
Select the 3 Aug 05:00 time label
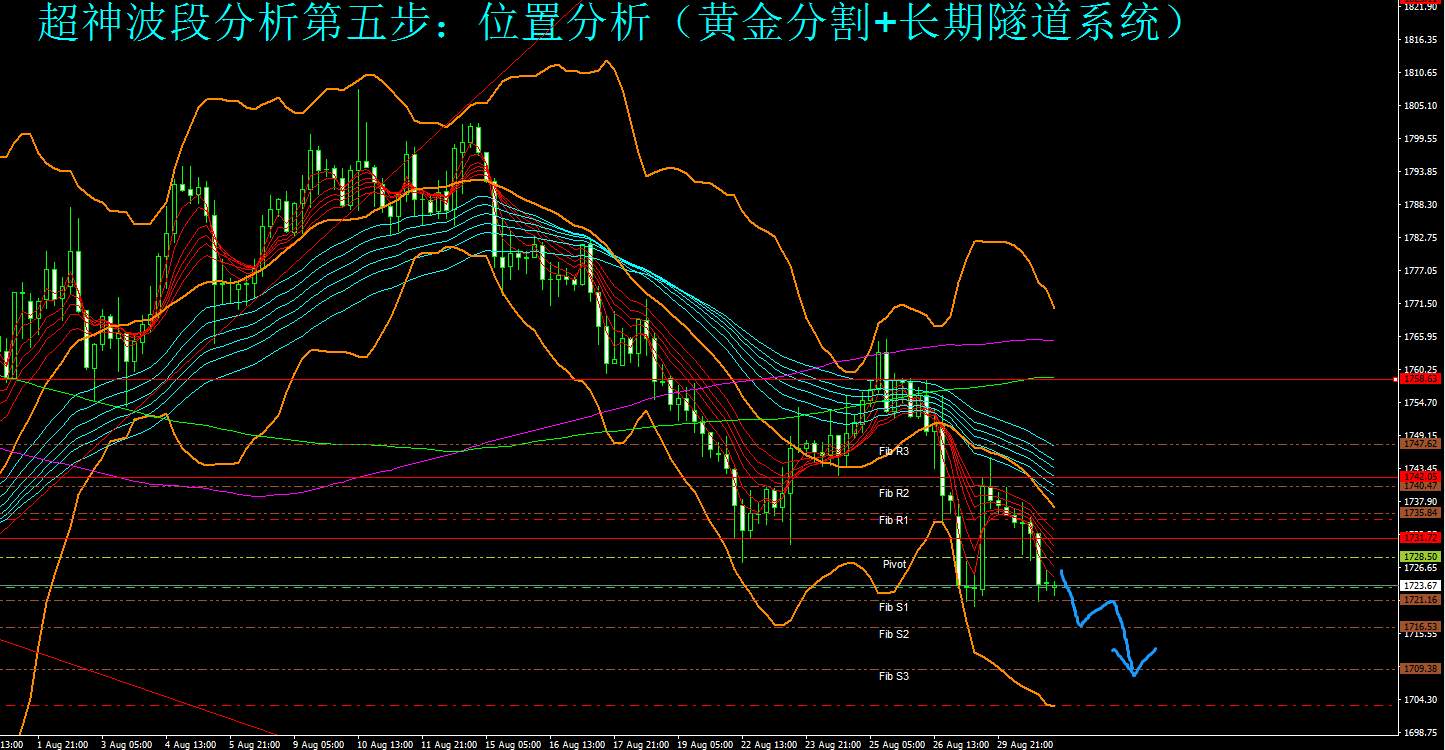point(126,744)
